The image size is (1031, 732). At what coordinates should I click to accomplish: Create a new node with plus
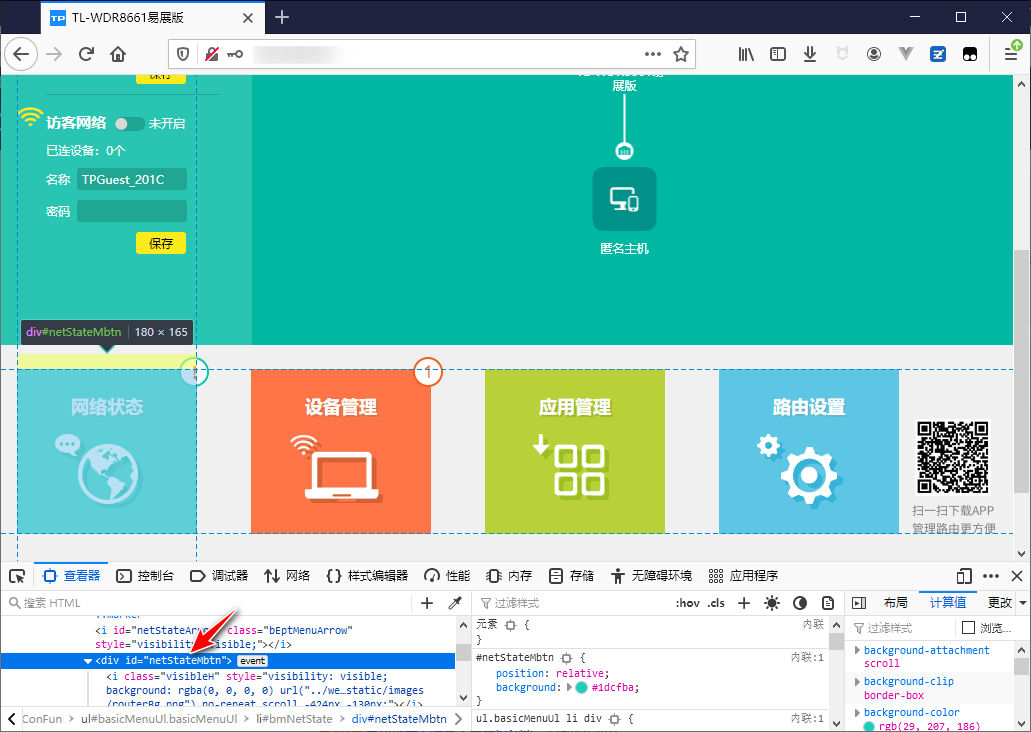(427, 603)
